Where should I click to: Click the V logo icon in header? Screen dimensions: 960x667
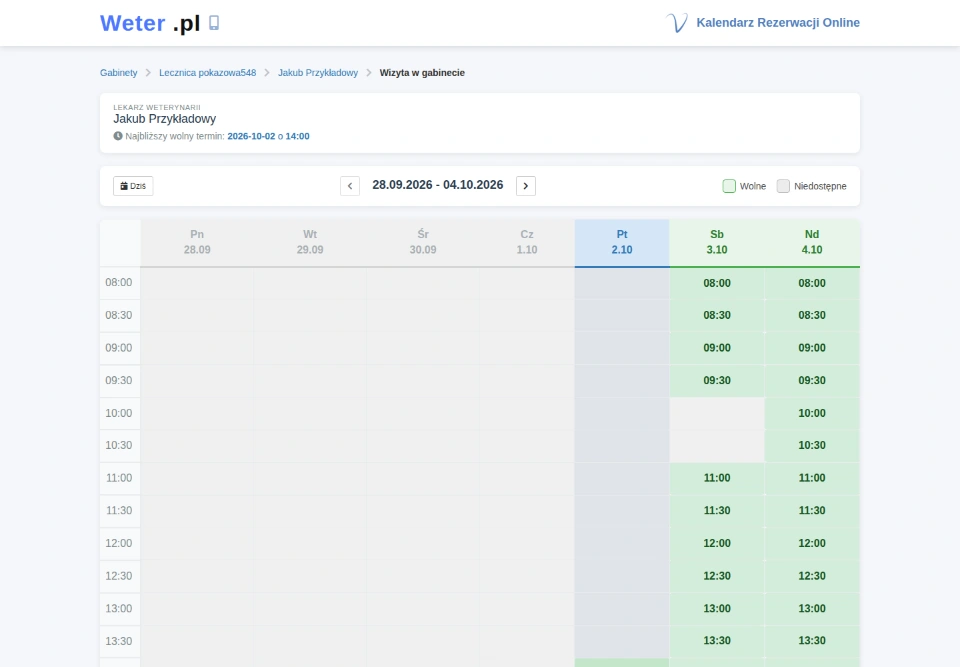(x=677, y=23)
